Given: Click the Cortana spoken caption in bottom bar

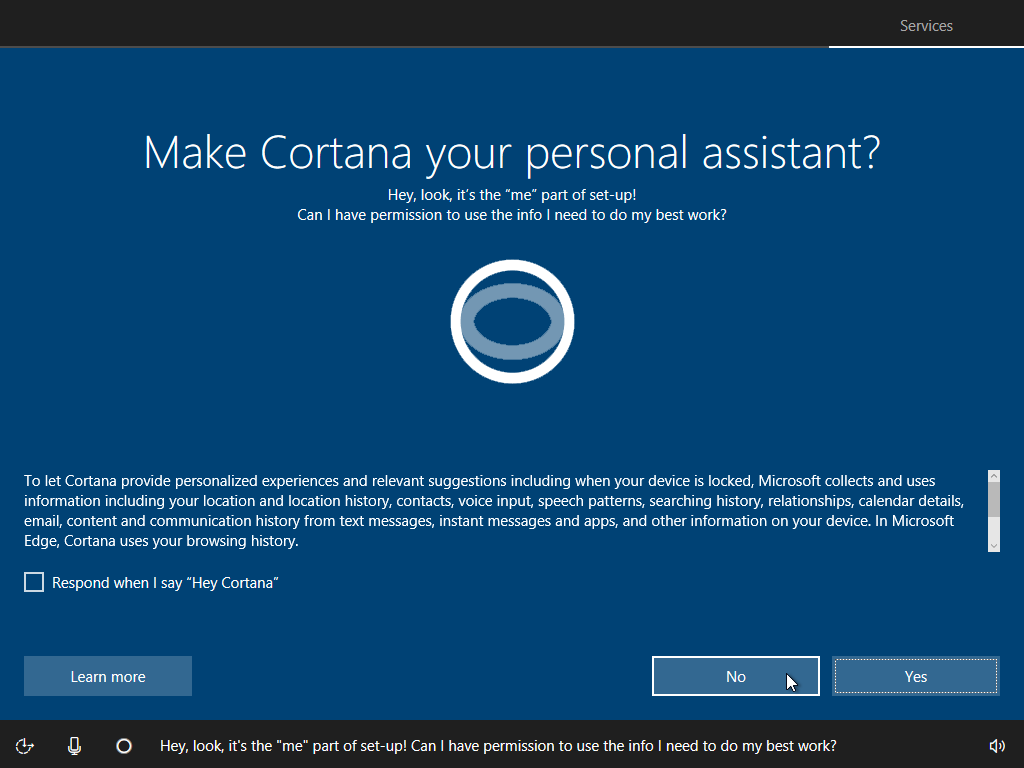Looking at the screenshot, I should (498, 746).
